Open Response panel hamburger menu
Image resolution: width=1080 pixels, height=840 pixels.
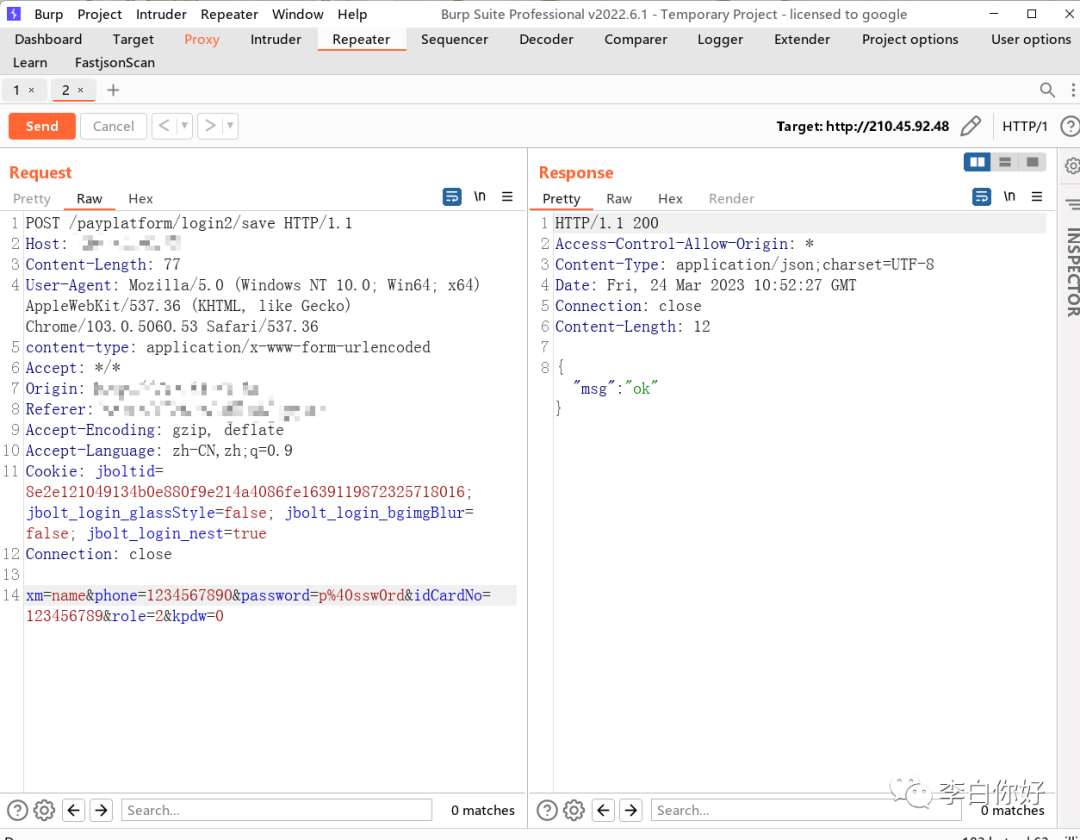1037,197
